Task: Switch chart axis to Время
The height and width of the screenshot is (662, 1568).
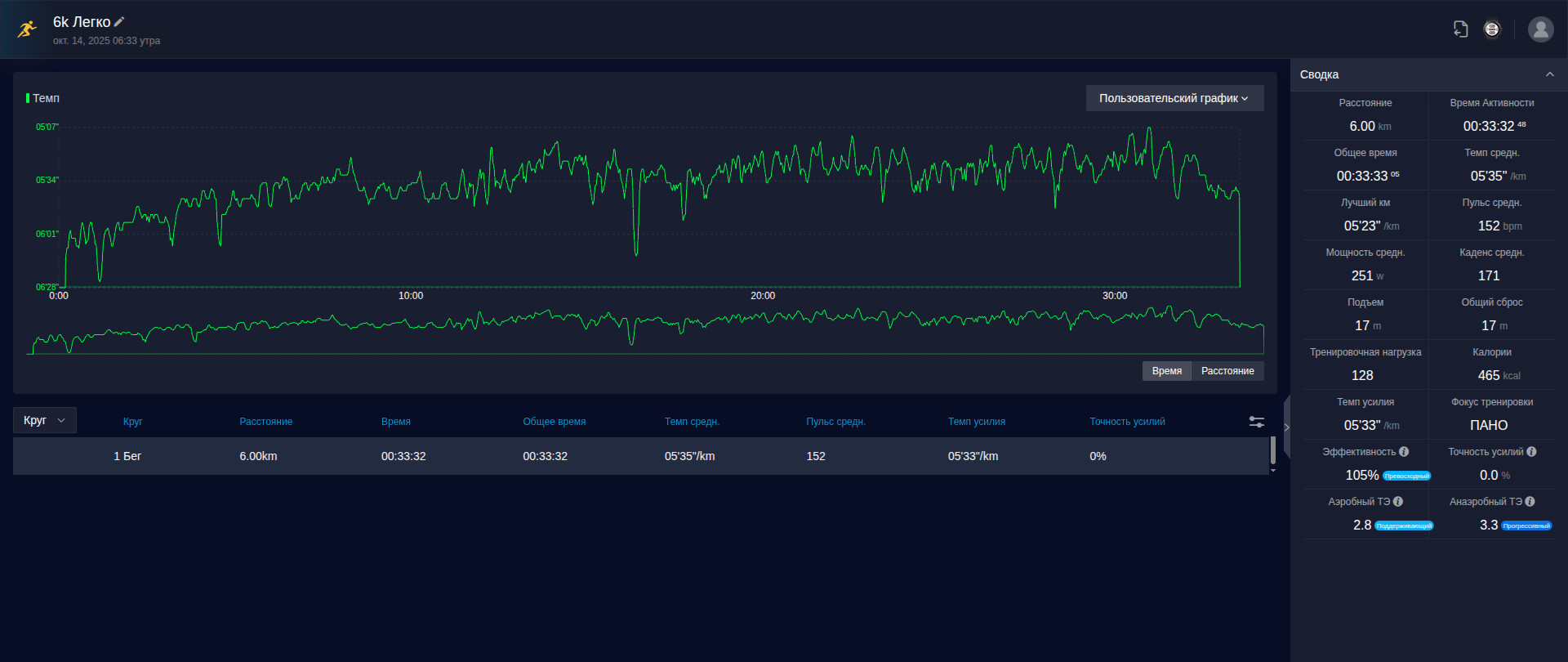Action: 1167,371
